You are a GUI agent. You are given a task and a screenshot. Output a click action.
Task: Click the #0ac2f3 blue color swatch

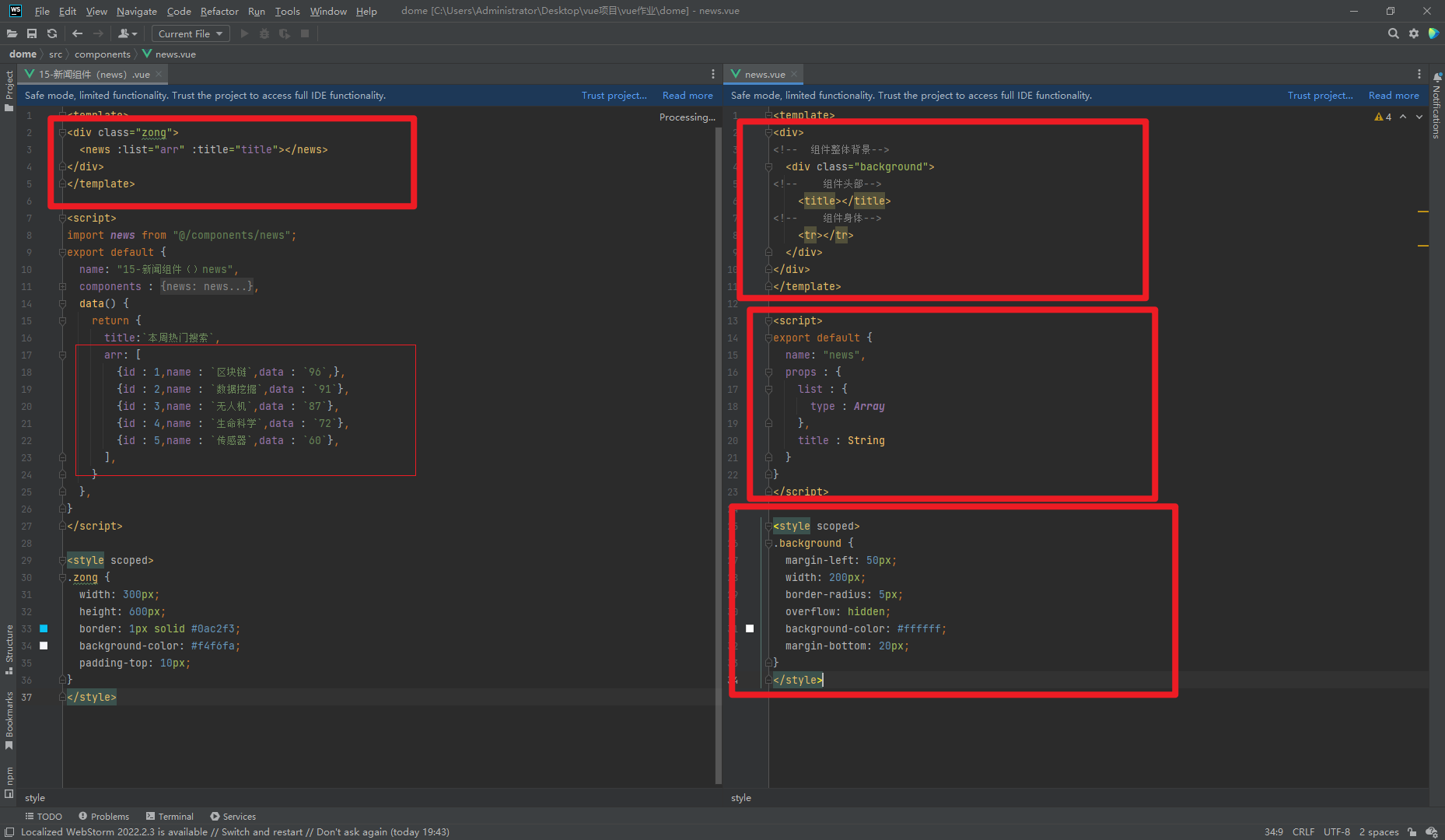44,628
